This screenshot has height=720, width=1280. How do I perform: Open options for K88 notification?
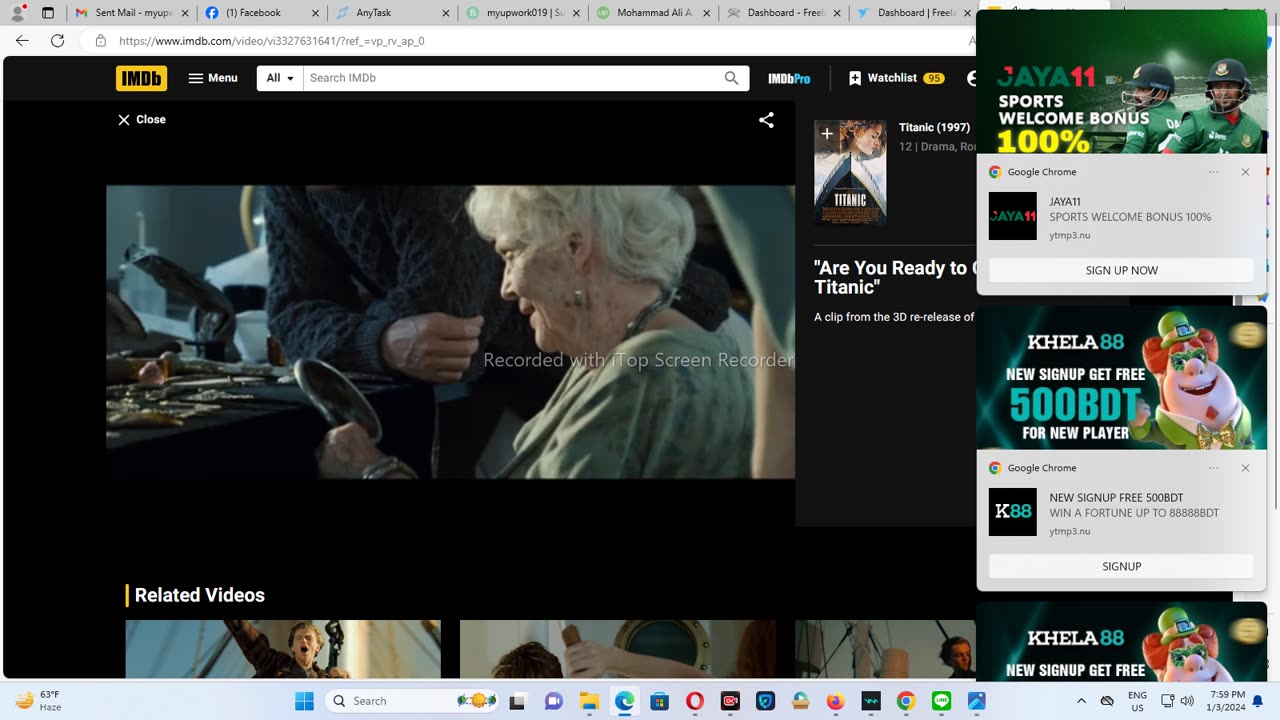point(1213,468)
